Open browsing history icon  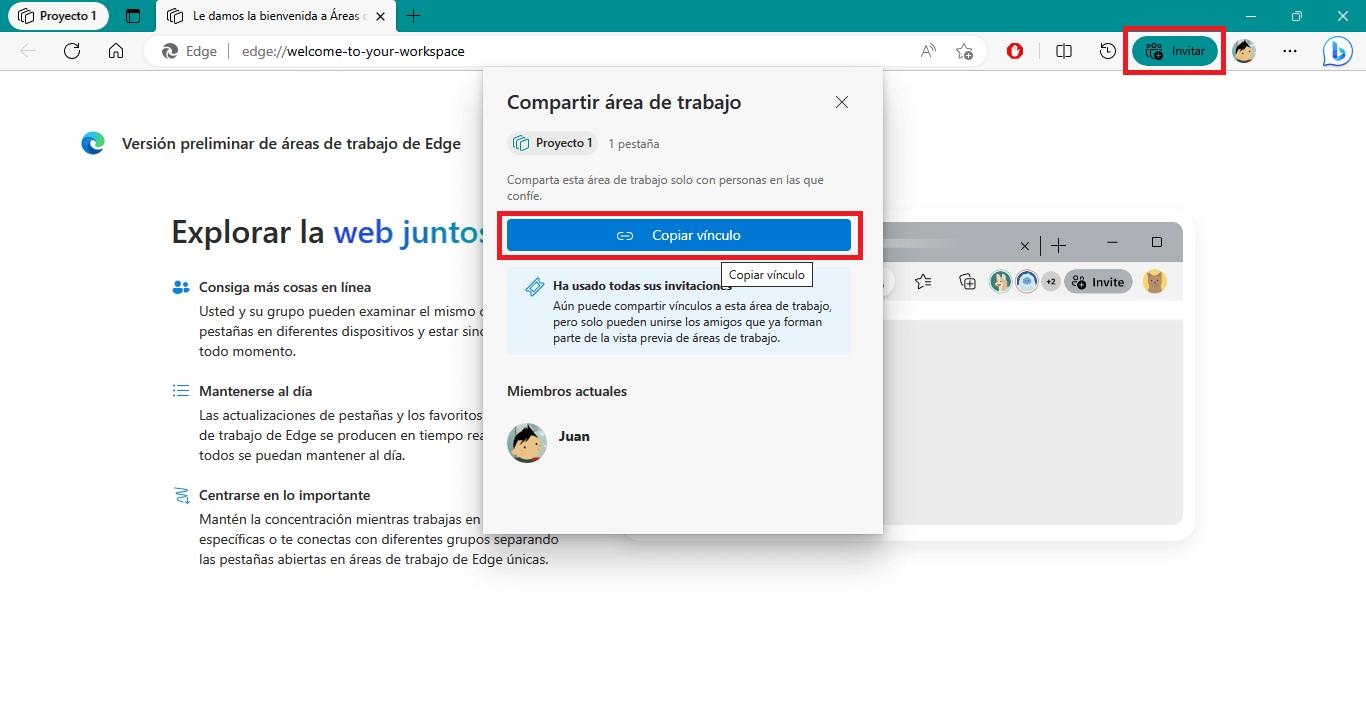tap(1107, 51)
